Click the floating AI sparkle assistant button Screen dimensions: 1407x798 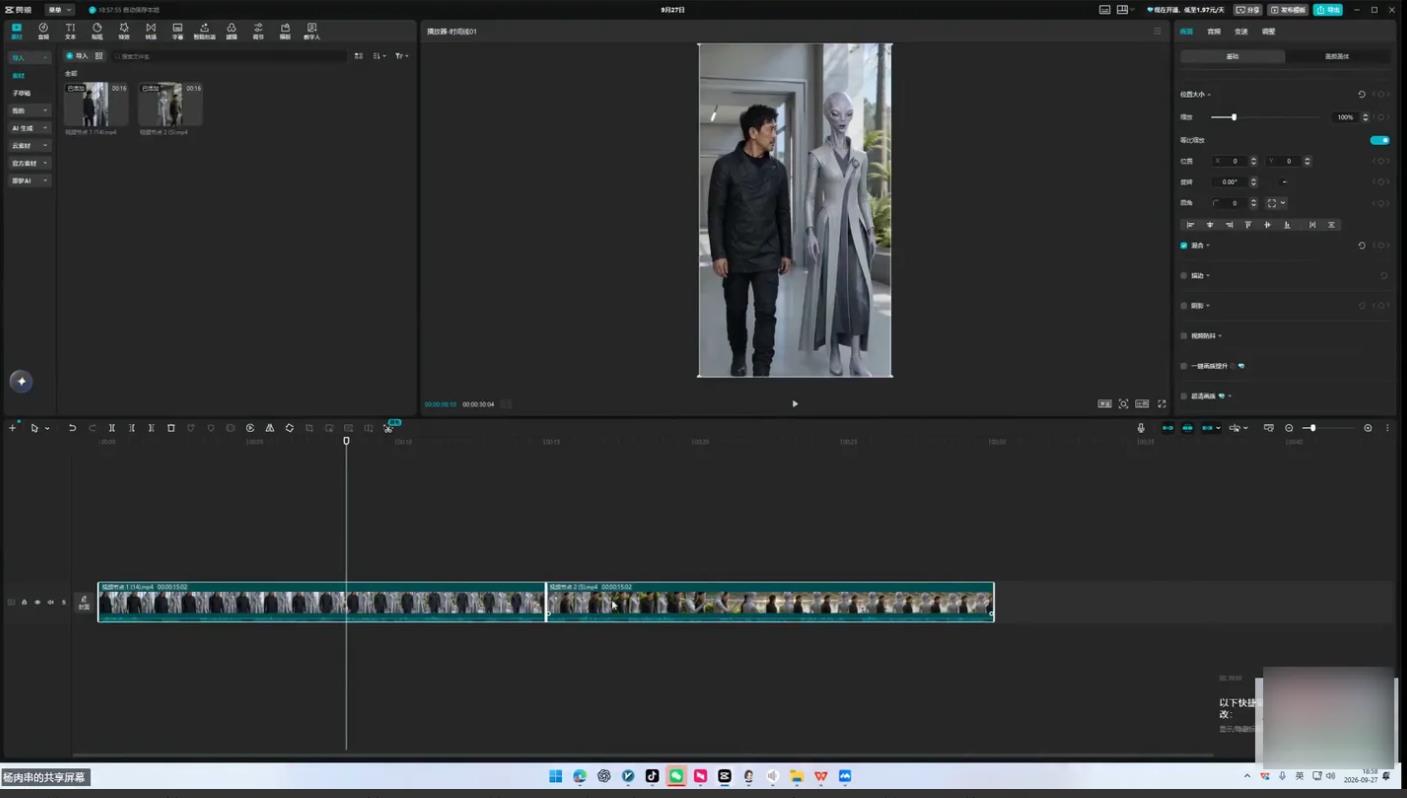[21, 381]
